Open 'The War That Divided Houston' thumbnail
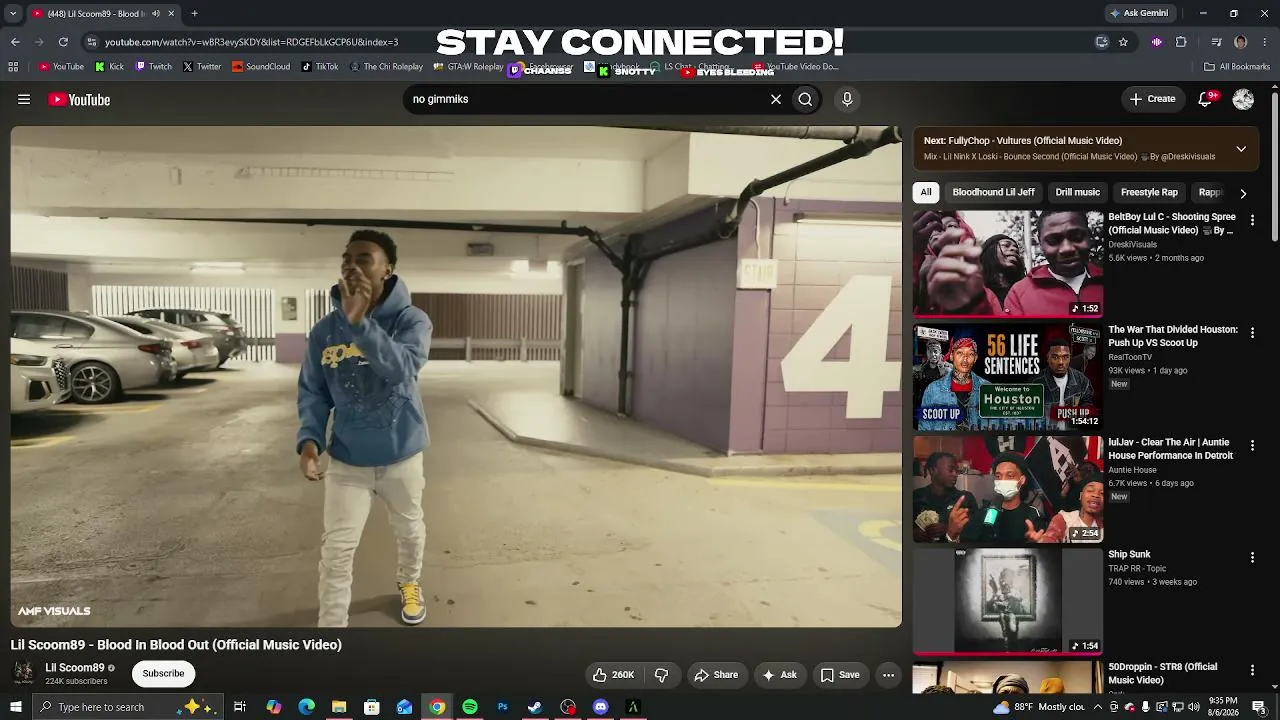 coord(1008,376)
